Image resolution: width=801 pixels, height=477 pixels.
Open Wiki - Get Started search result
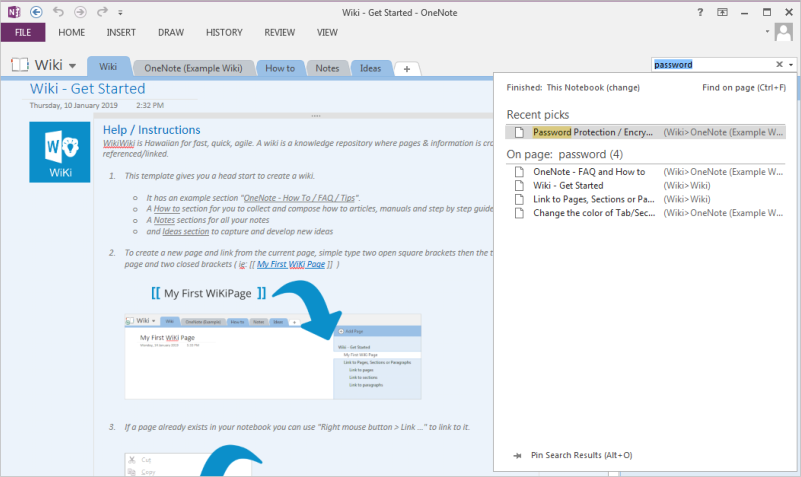click(645, 185)
